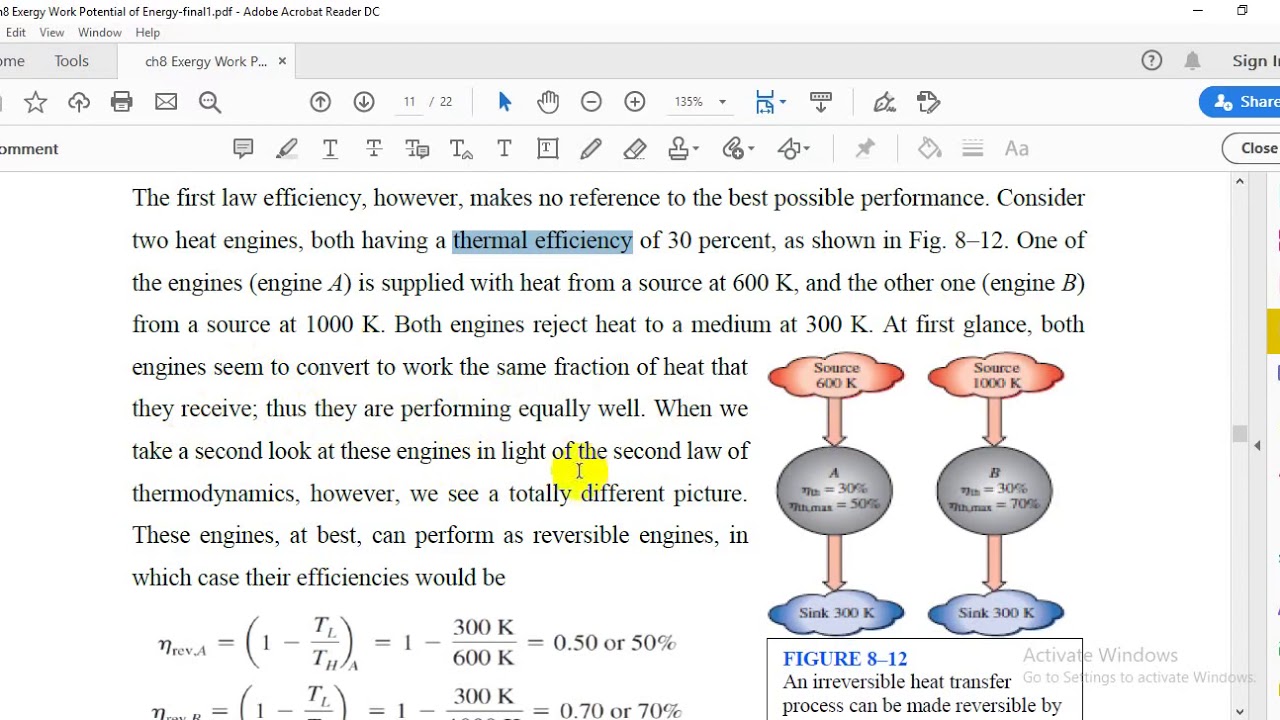
Task: Click the stamp tool icon
Action: pyautogui.click(x=678, y=149)
